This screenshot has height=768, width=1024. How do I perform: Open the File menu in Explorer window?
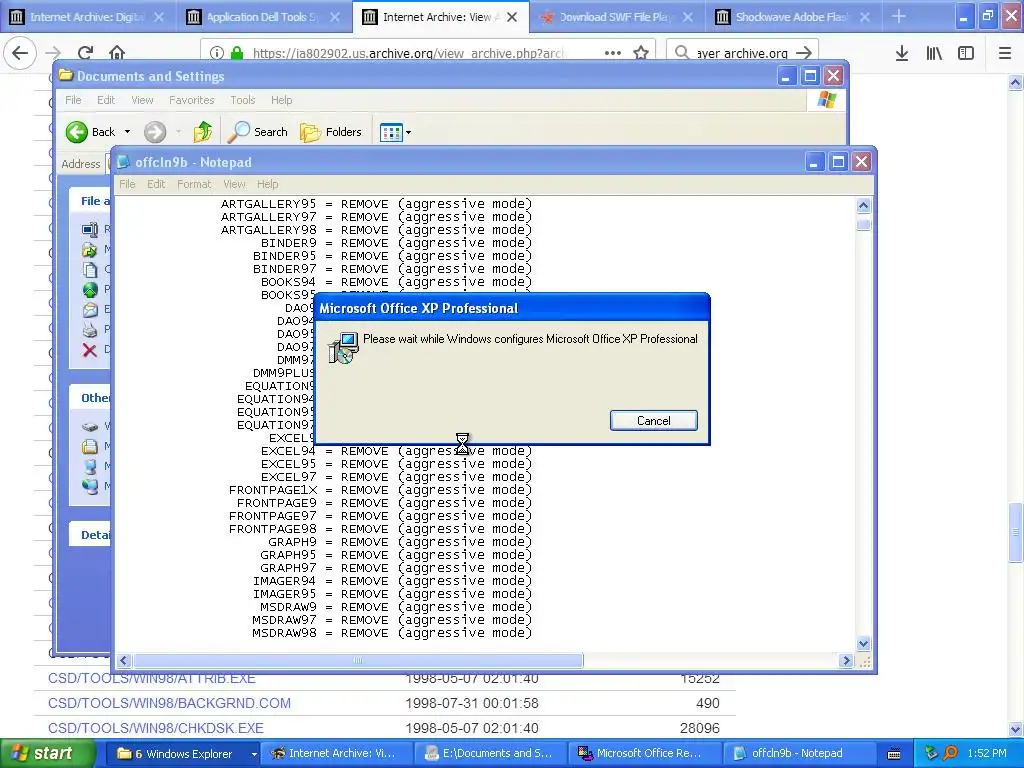pos(73,100)
